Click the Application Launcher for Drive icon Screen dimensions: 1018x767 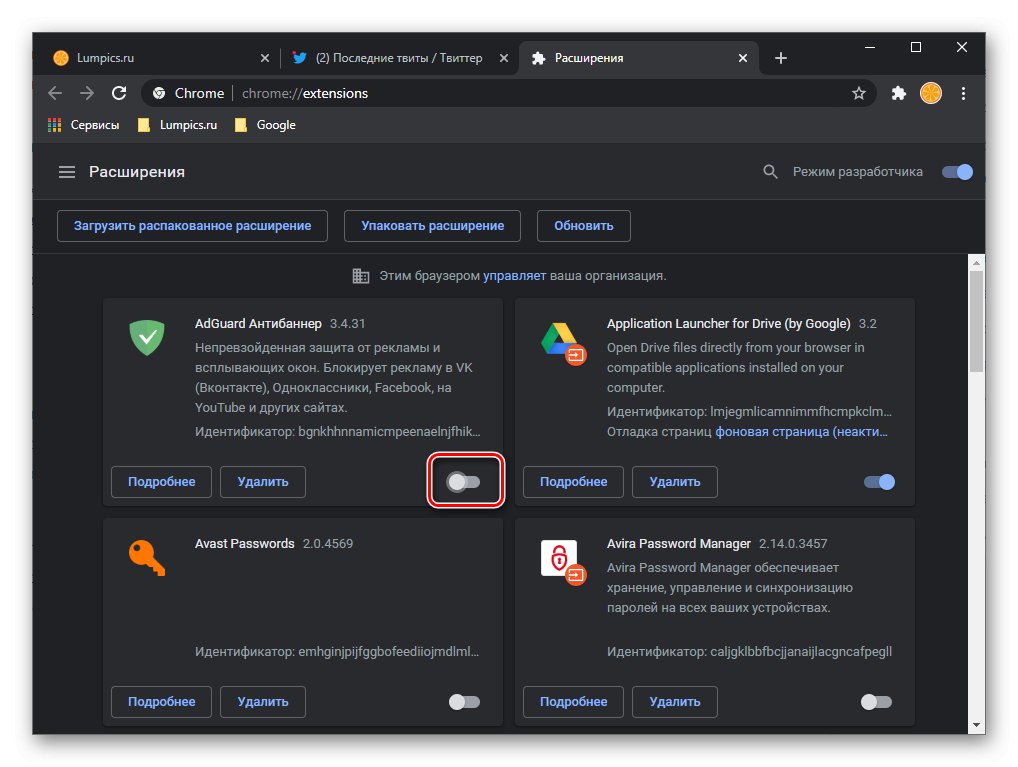[x=562, y=343]
